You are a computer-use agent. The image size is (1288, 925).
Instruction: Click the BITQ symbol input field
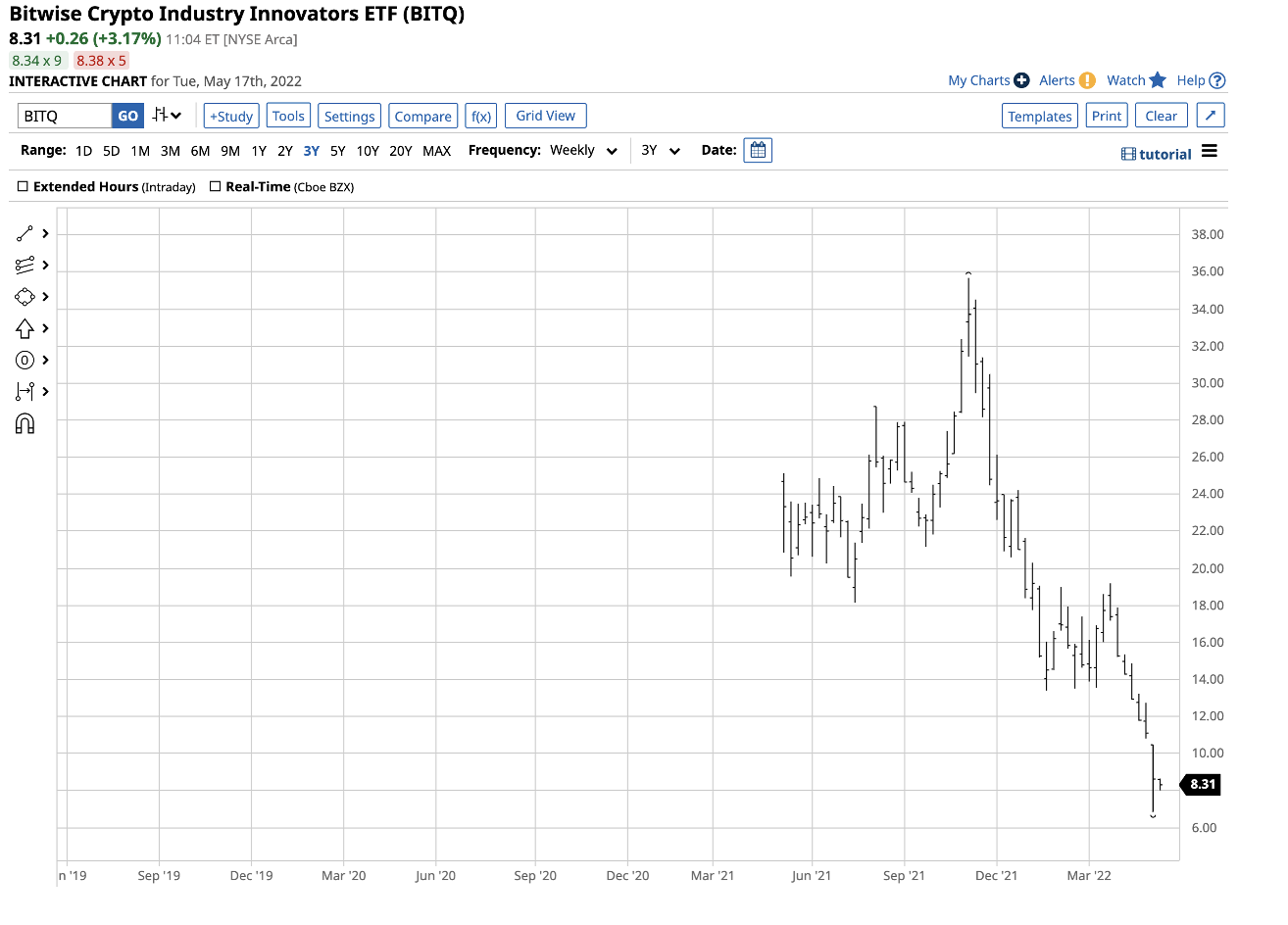(65, 116)
